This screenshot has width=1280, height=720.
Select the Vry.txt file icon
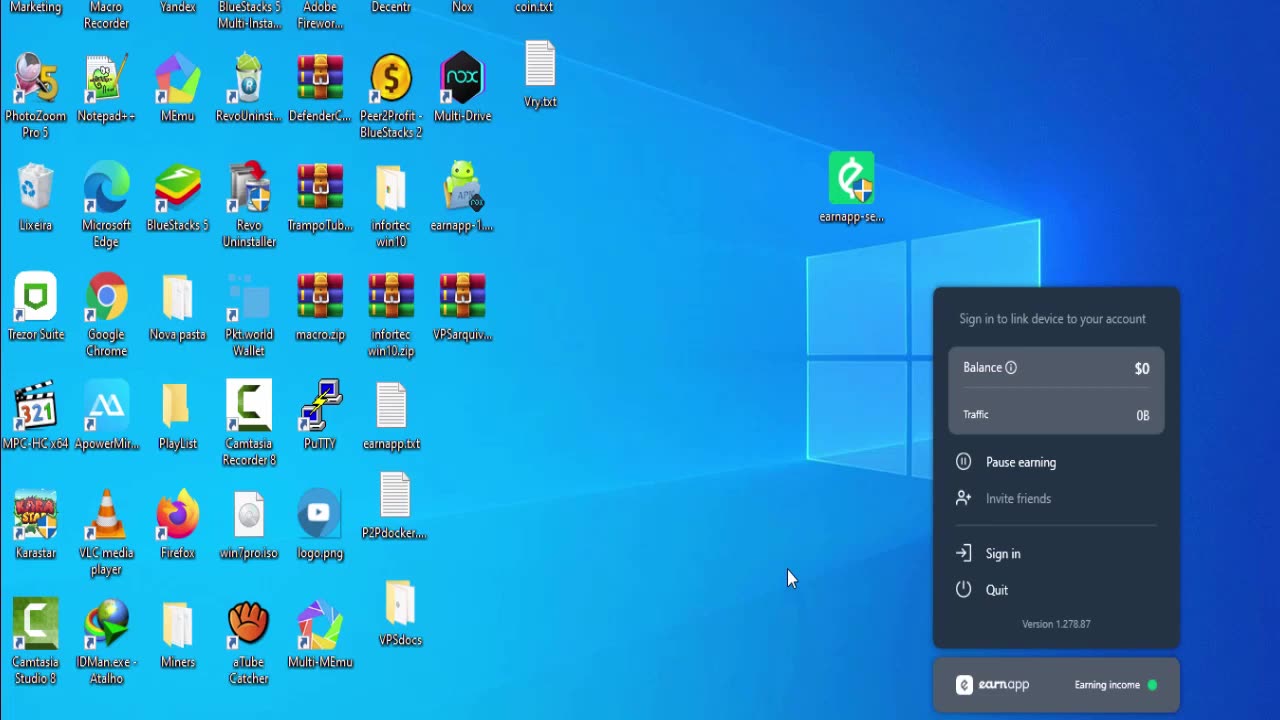[540, 75]
